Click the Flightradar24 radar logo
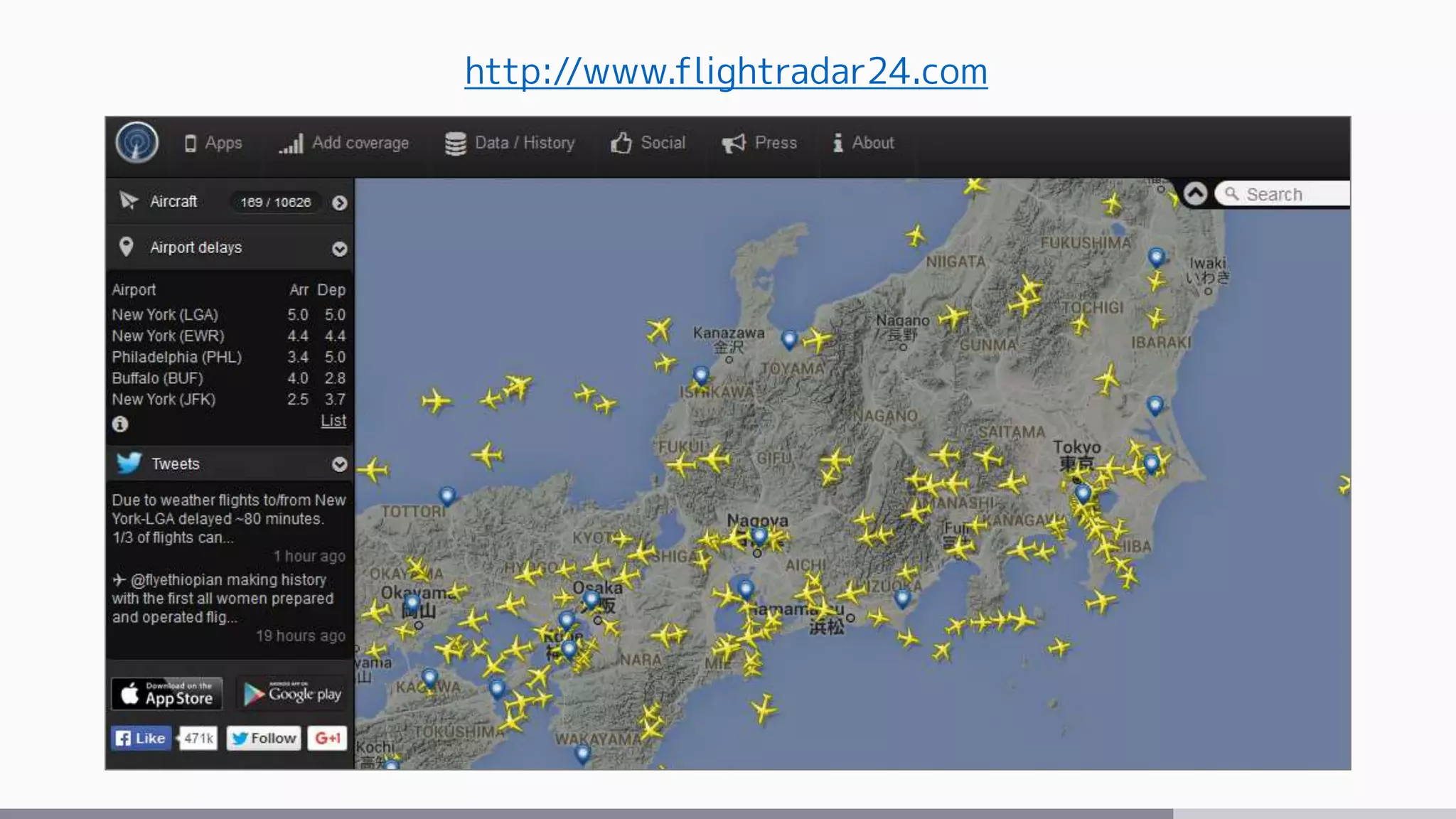1456x819 pixels. [x=137, y=143]
